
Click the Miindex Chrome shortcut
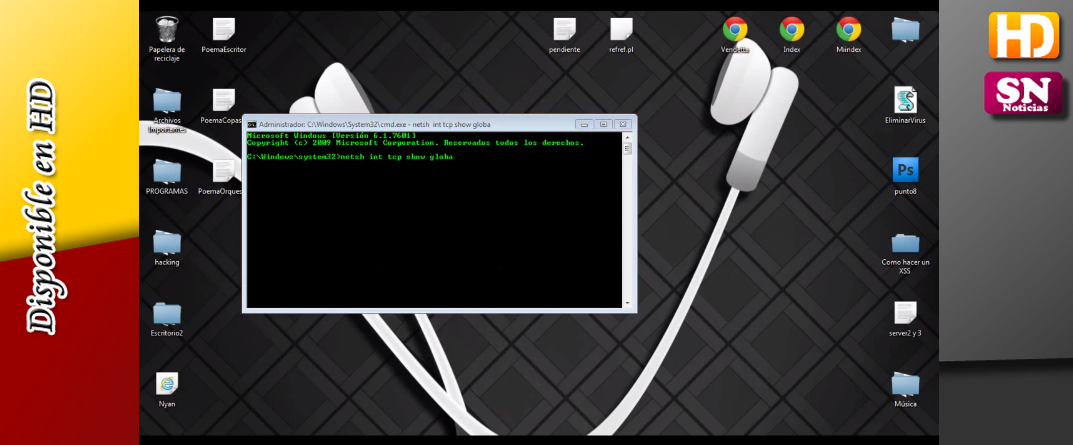click(849, 30)
